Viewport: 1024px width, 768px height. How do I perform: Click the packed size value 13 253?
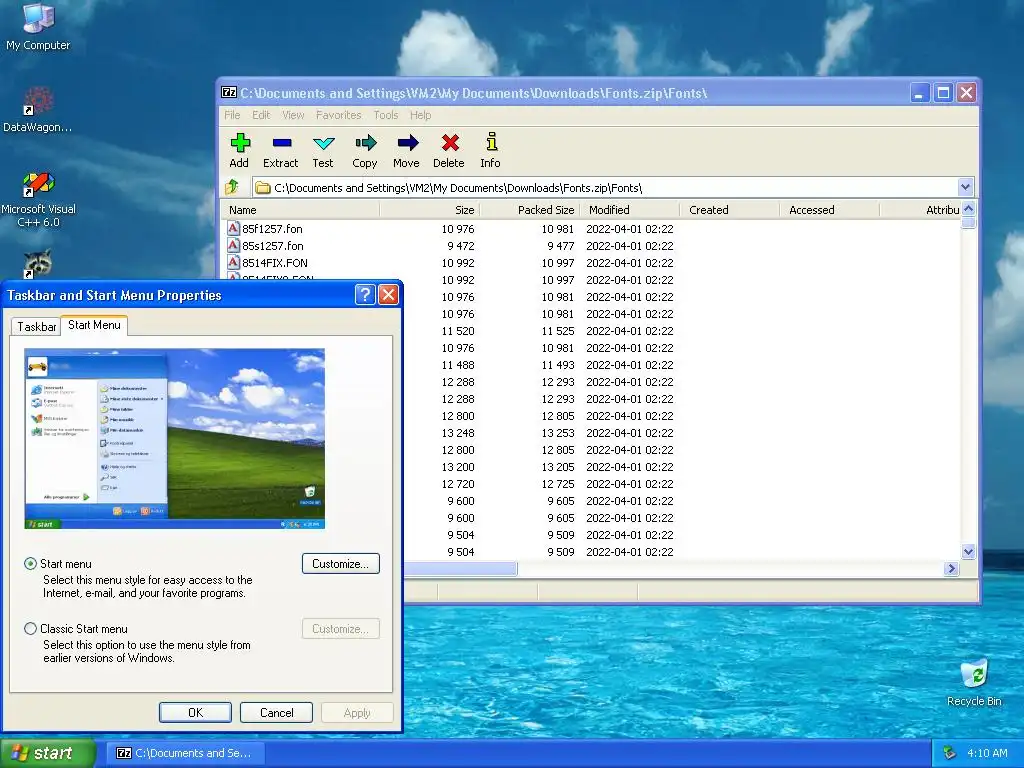(x=558, y=432)
